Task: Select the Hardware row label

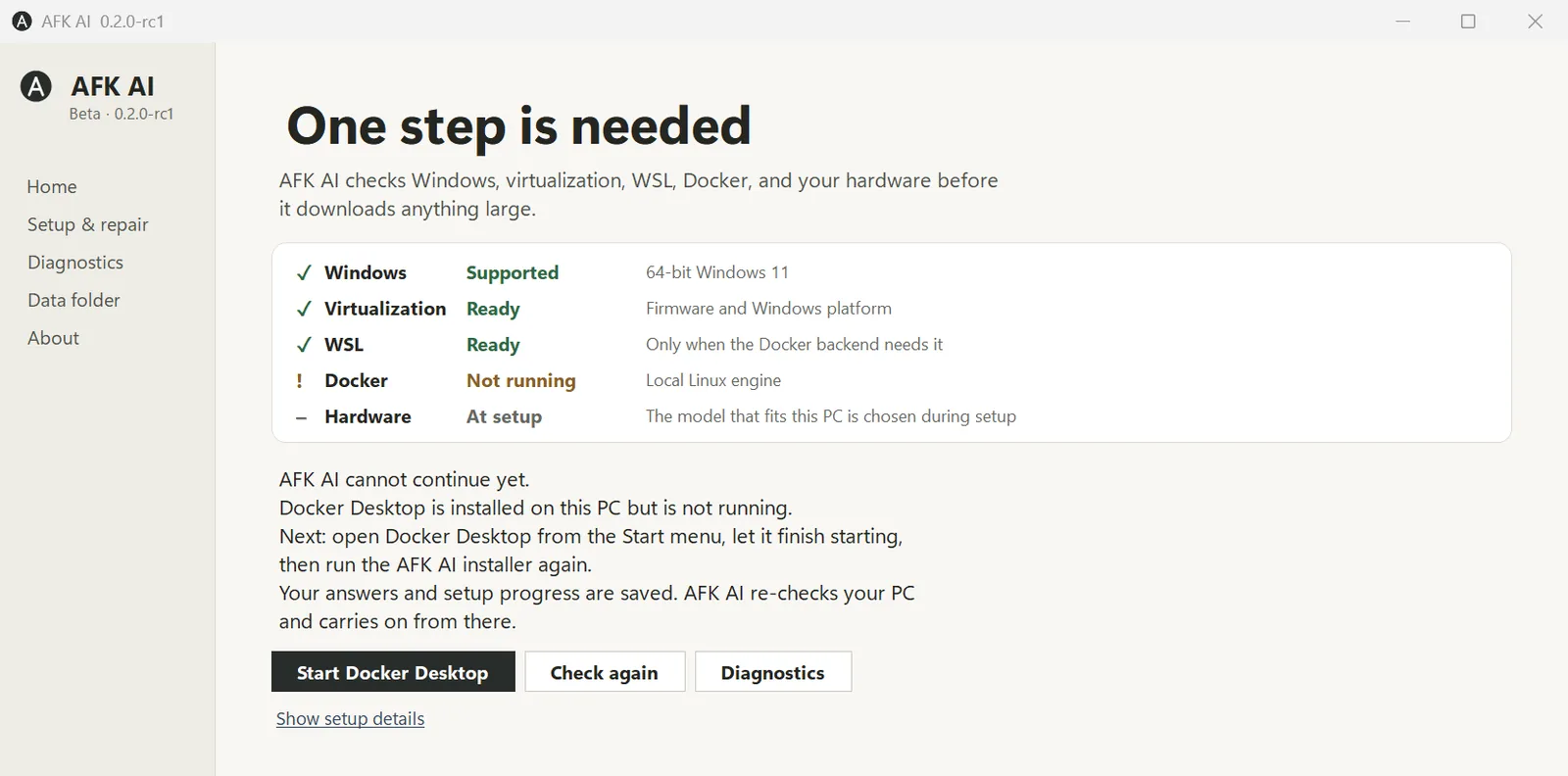Action: coord(367,416)
